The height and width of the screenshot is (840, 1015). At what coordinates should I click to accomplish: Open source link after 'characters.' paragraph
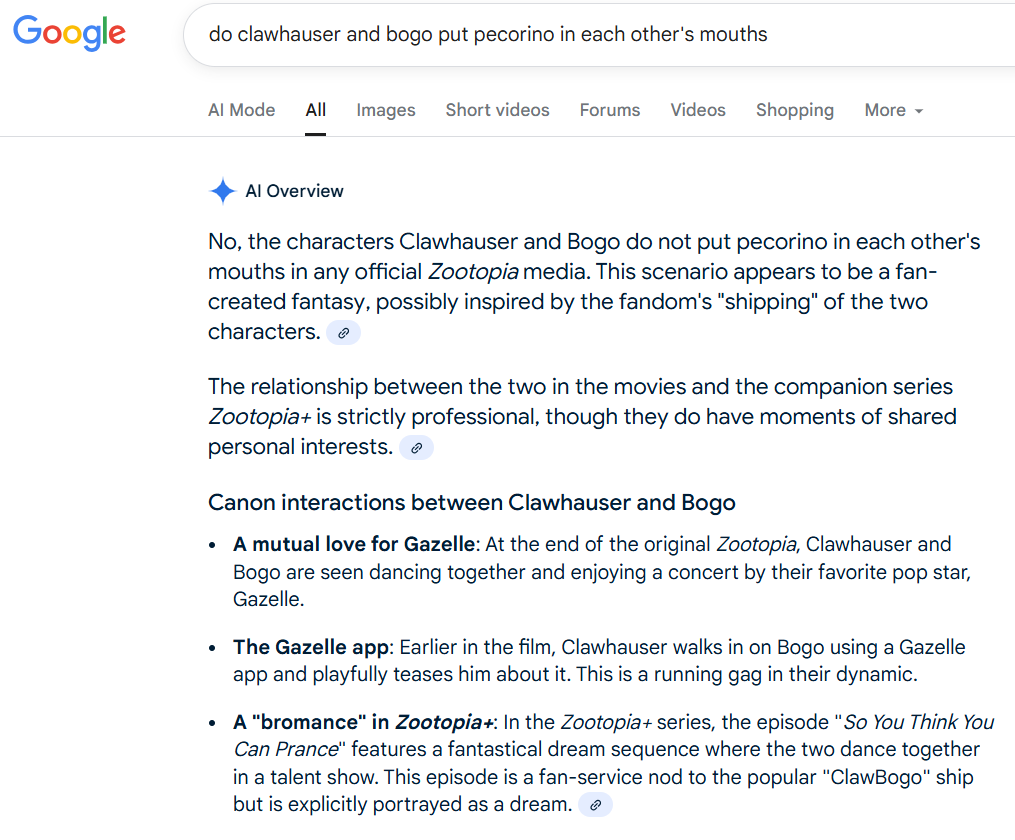pos(343,333)
